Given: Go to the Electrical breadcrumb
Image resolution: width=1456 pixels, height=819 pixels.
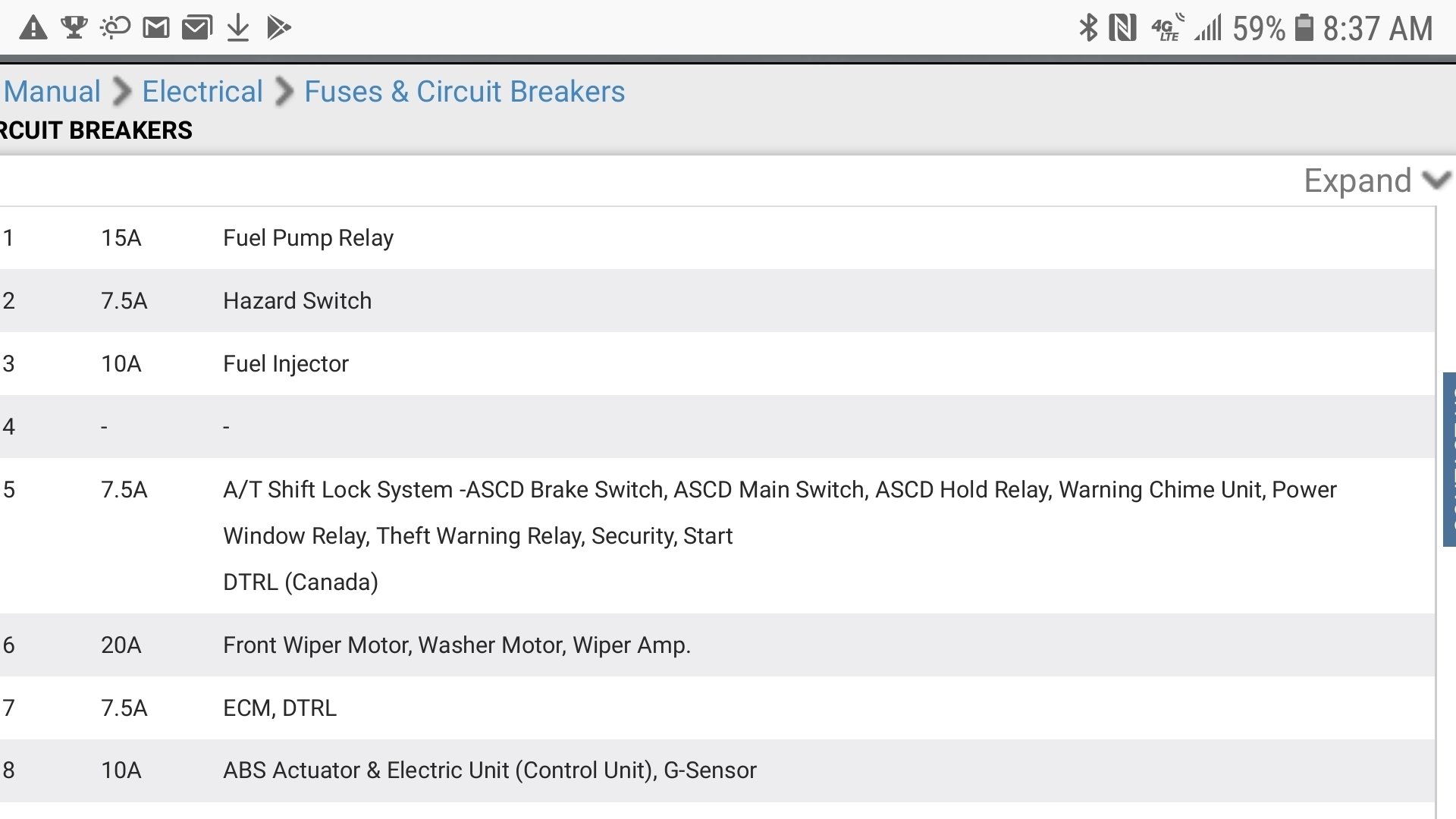Looking at the screenshot, I should [x=202, y=92].
